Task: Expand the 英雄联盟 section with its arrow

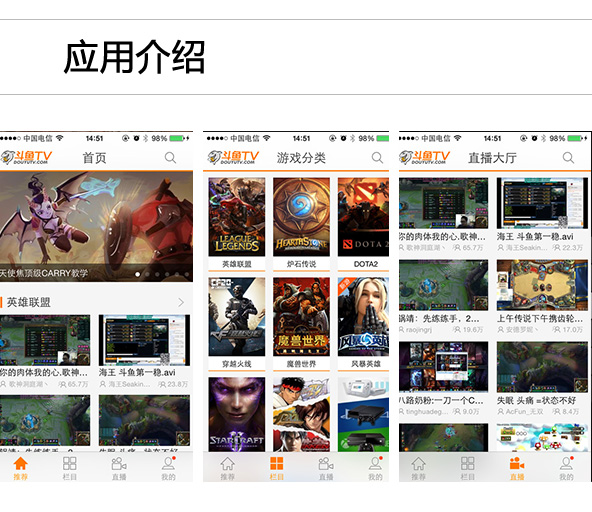Action: (181, 302)
